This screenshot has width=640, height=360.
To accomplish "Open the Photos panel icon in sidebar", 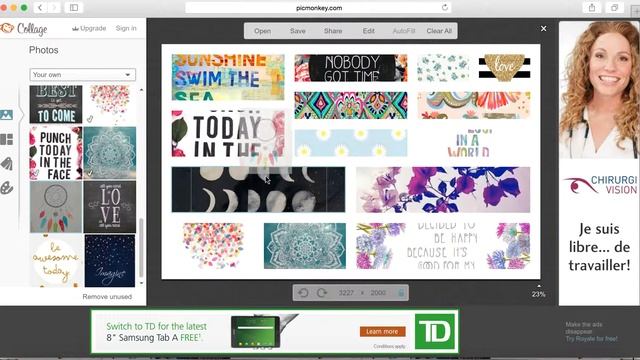I will (7, 115).
